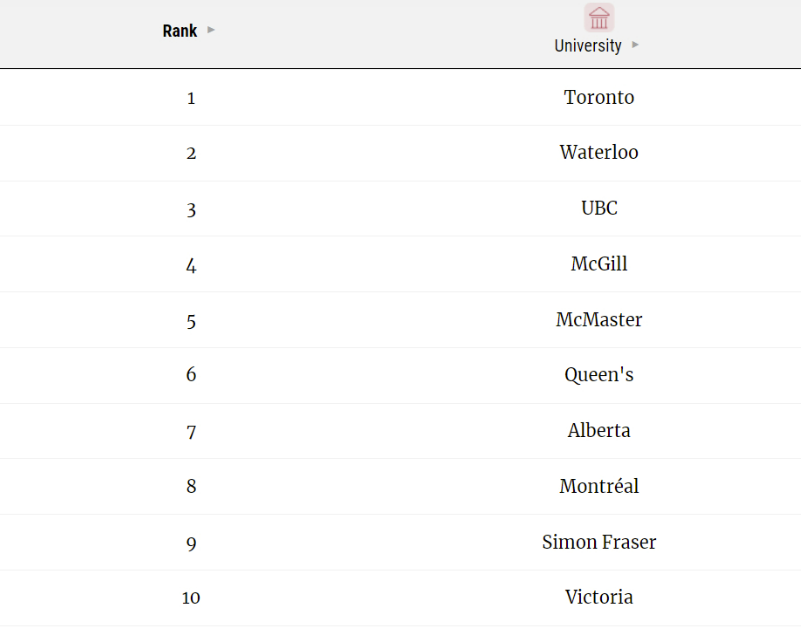
Task: Select Alberta in the ranking table
Action: (x=599, y=431)
